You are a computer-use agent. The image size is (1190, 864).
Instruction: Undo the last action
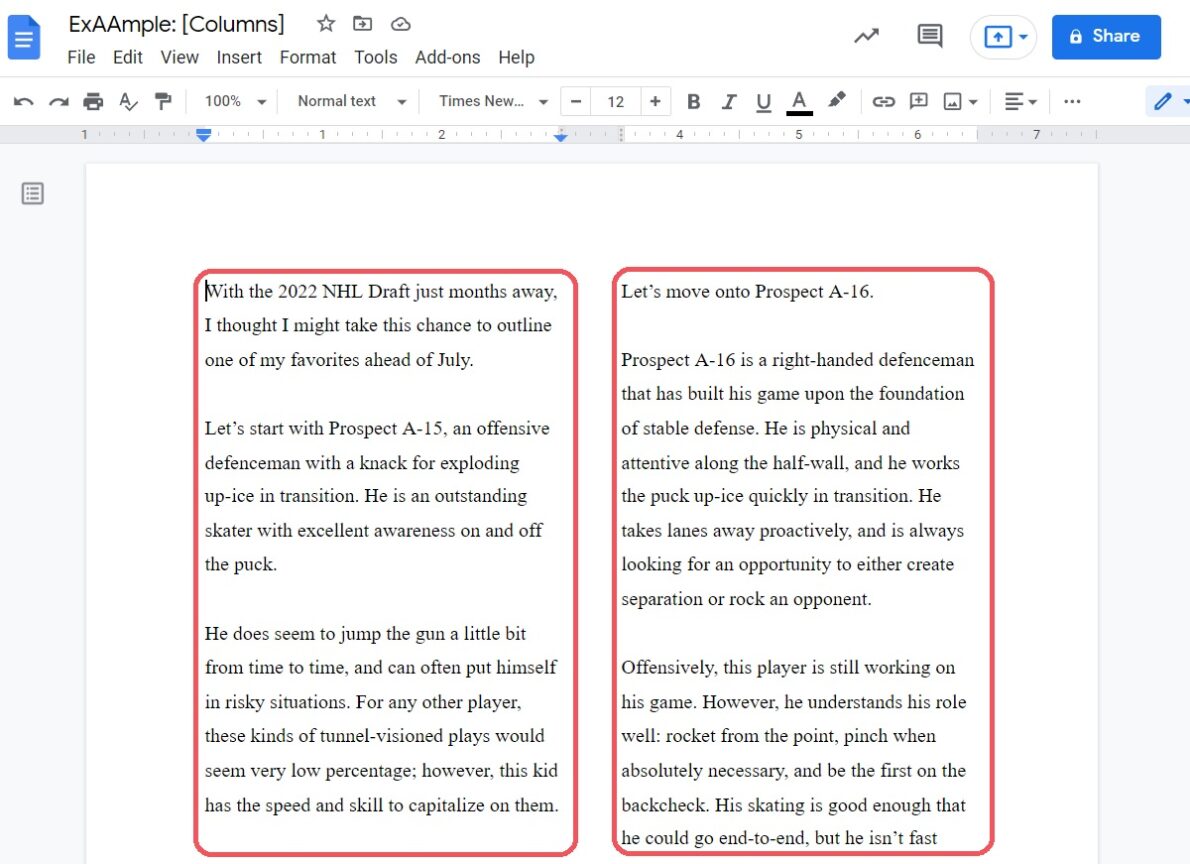(22, 101)
